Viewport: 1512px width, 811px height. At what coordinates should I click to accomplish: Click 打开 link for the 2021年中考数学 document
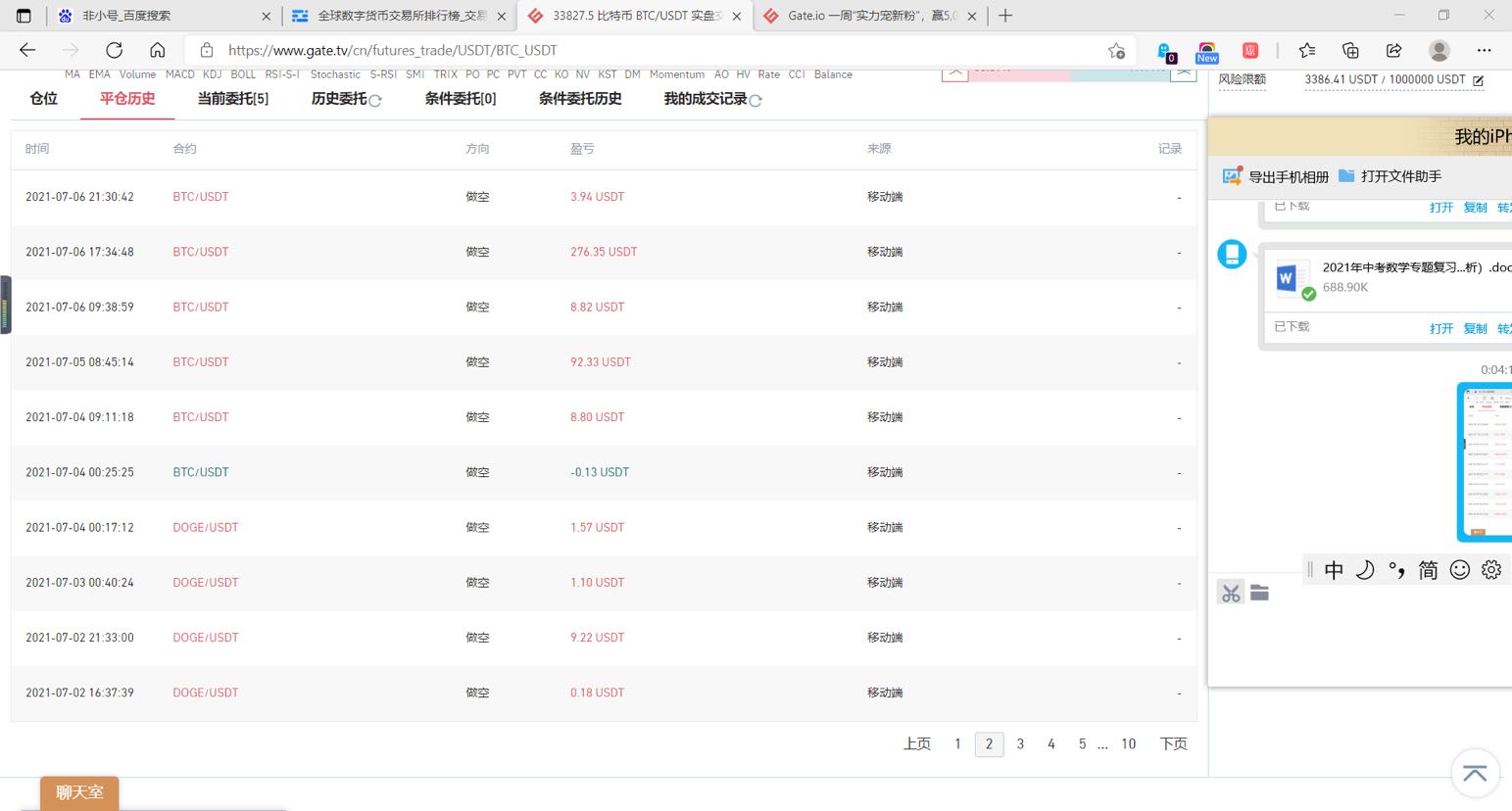tap(1440, 329)
